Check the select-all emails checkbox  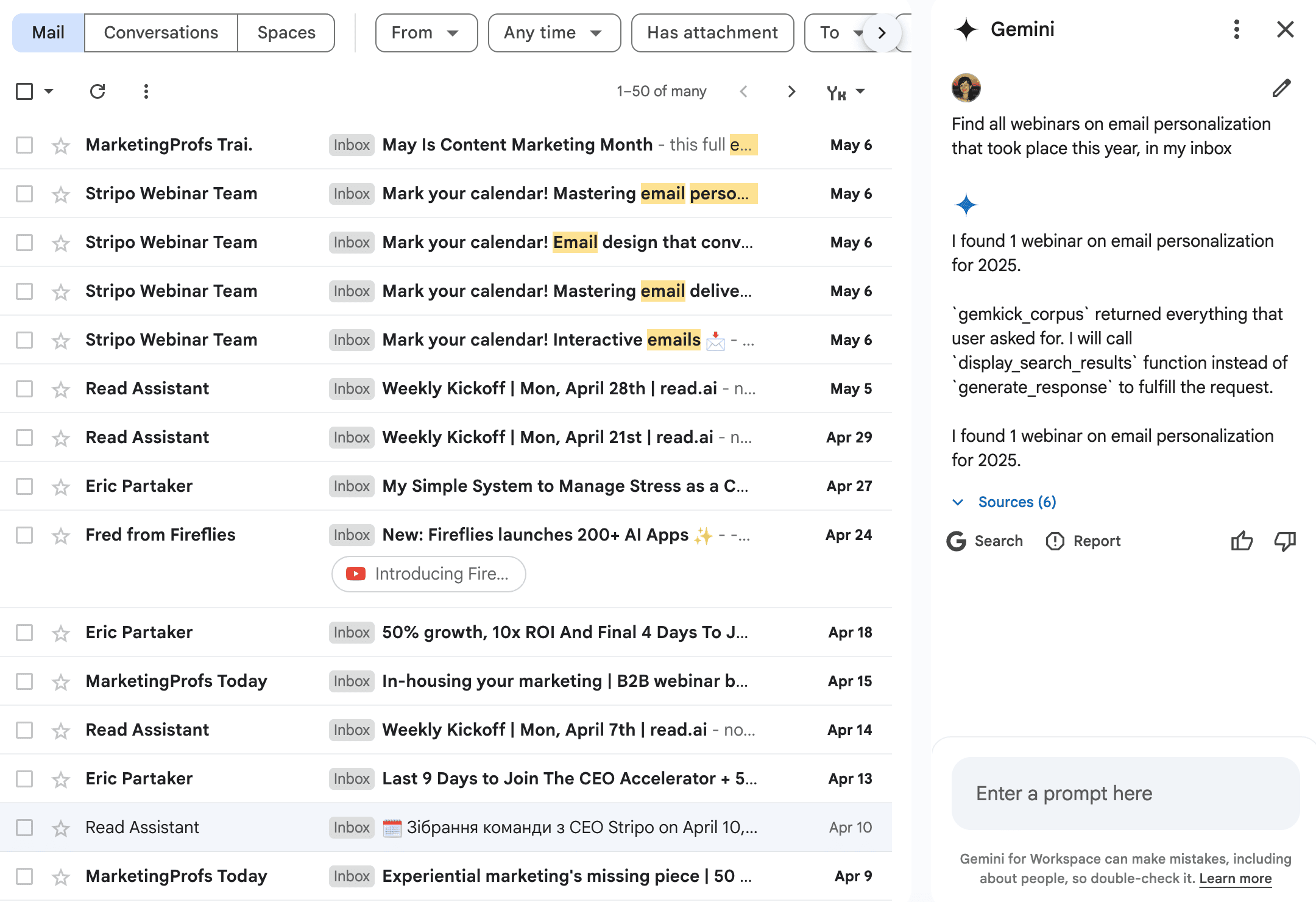(x=24, y=91)
